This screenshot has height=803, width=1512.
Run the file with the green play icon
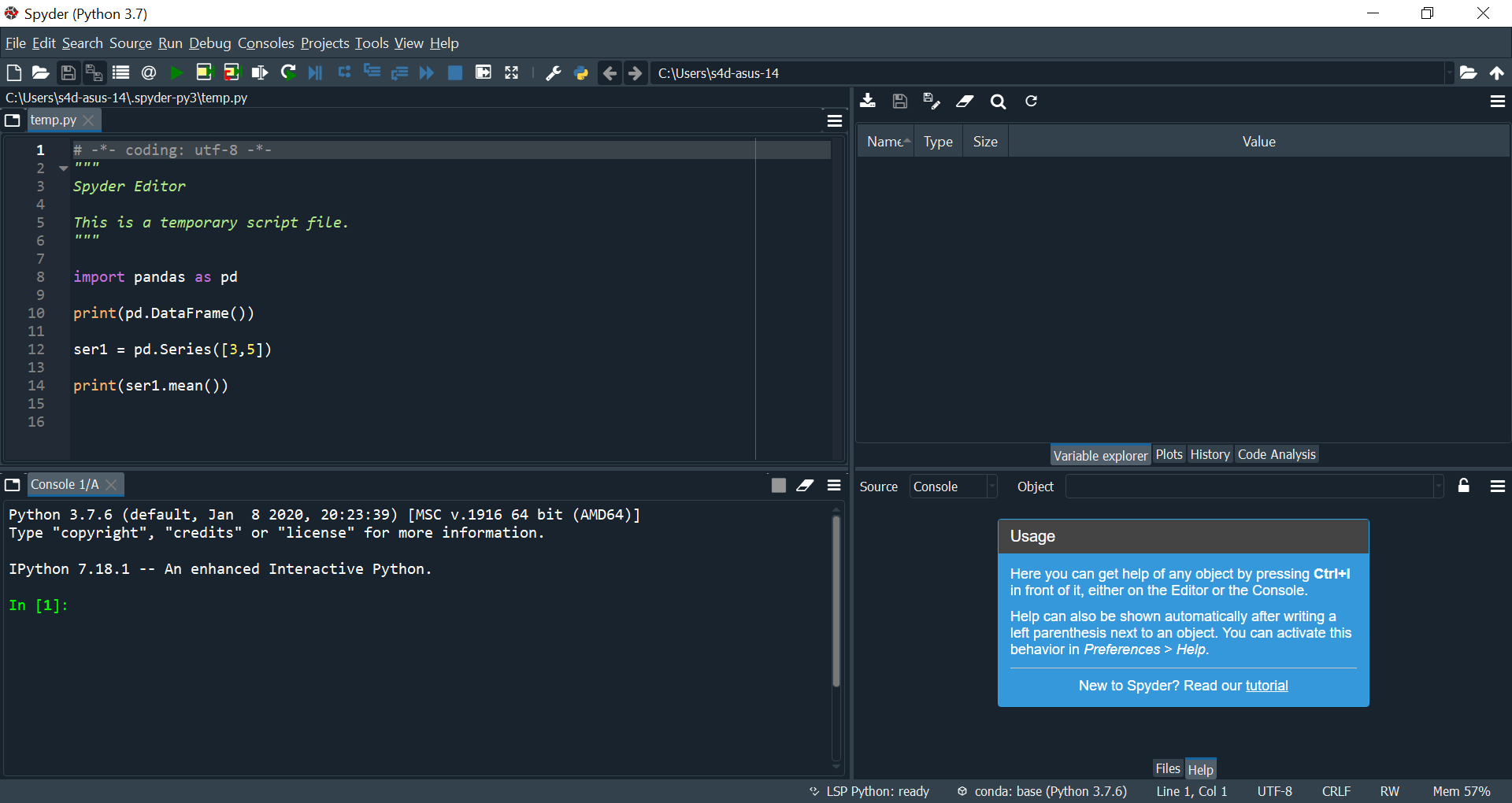[x=176, y=73]
